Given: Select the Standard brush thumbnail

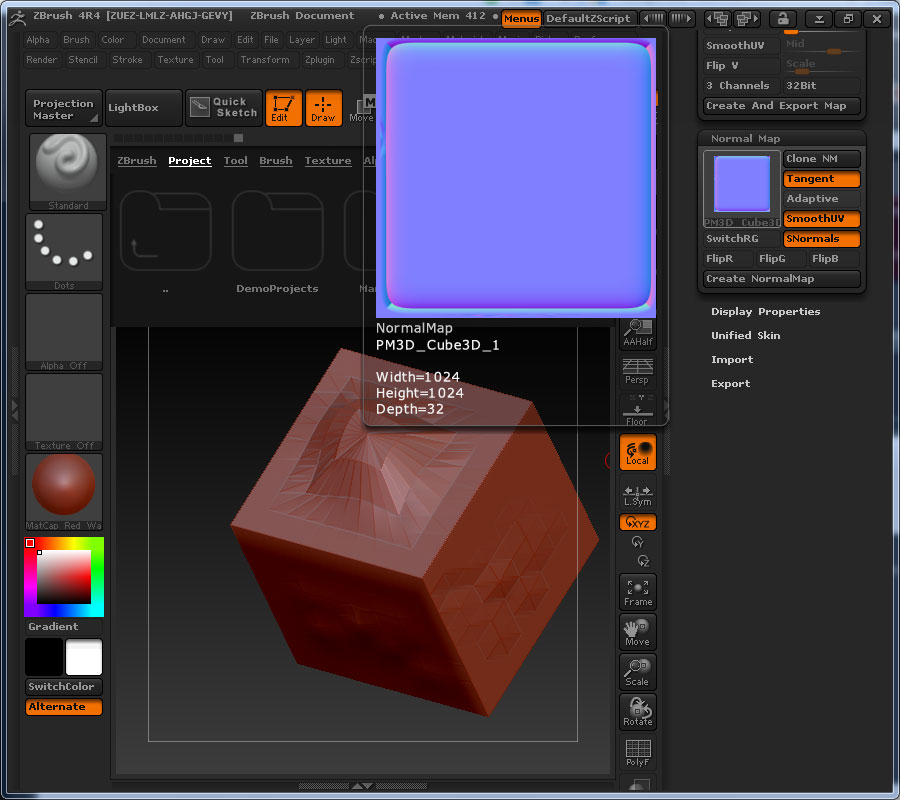Looking at the screenshot, I should click(x=68, y=172).
